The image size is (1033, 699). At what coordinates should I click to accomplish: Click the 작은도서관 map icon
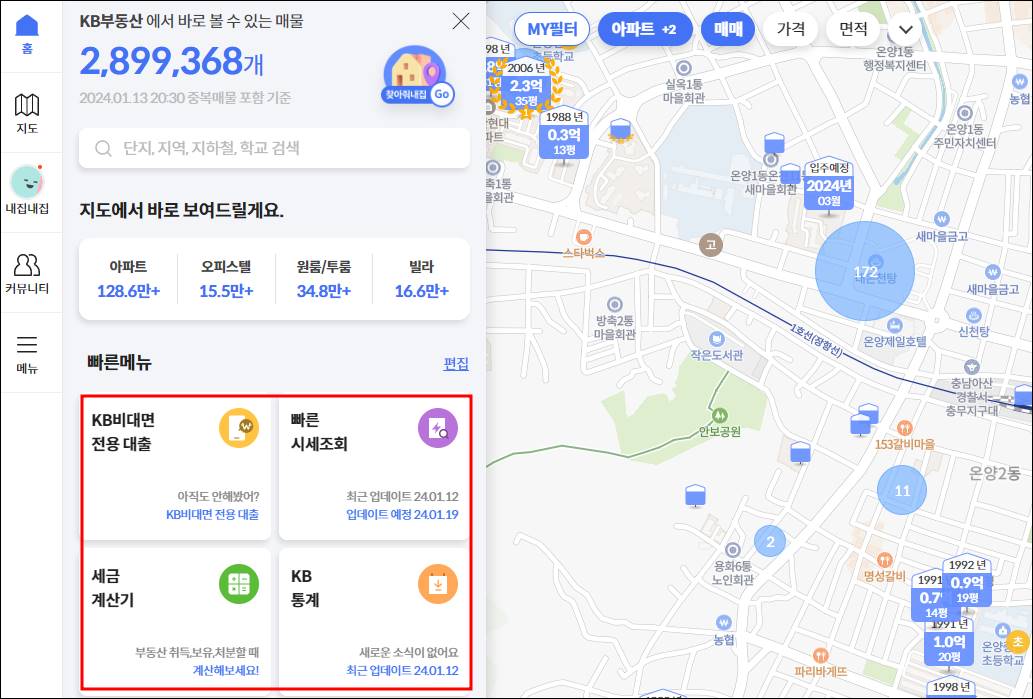click(x=716, y=339)
